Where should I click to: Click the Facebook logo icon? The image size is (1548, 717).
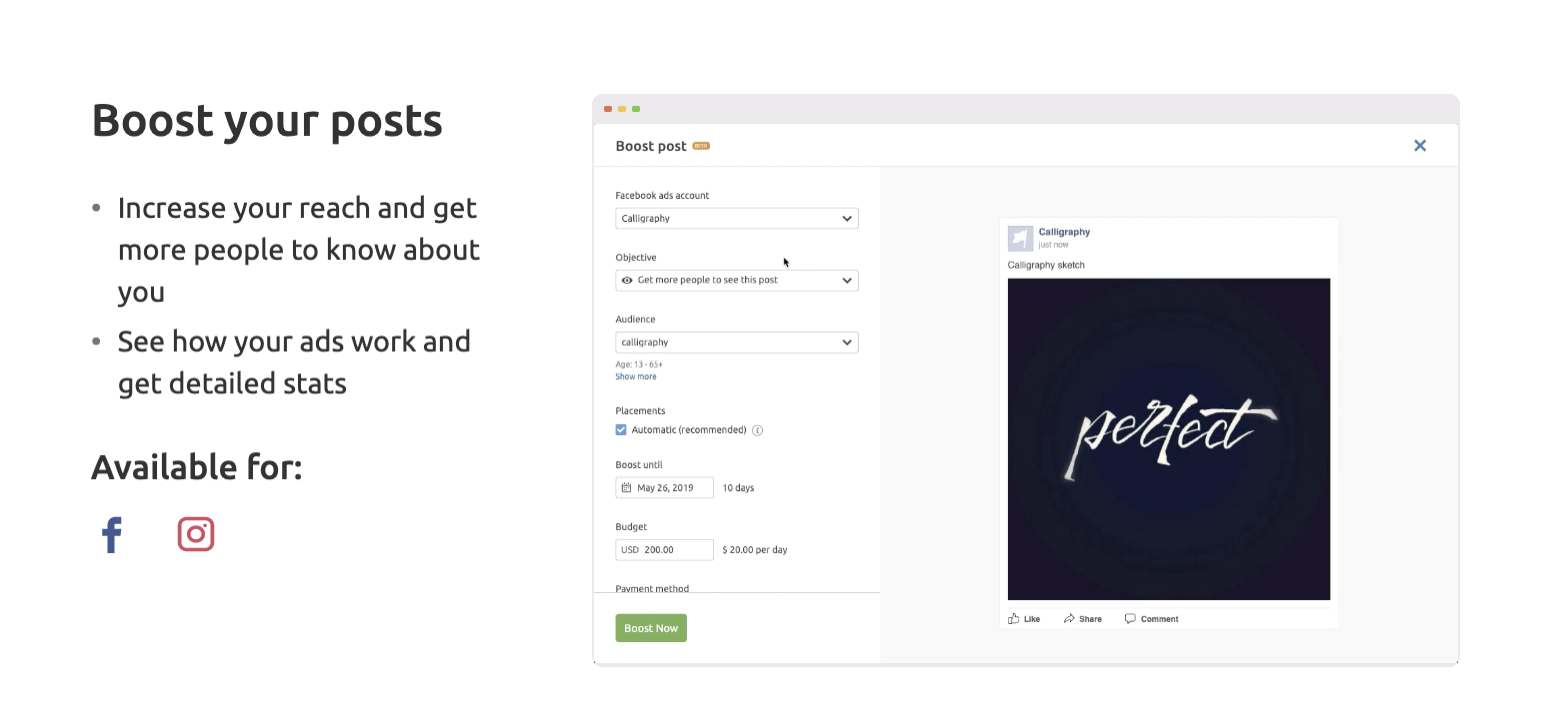(112, 534)
